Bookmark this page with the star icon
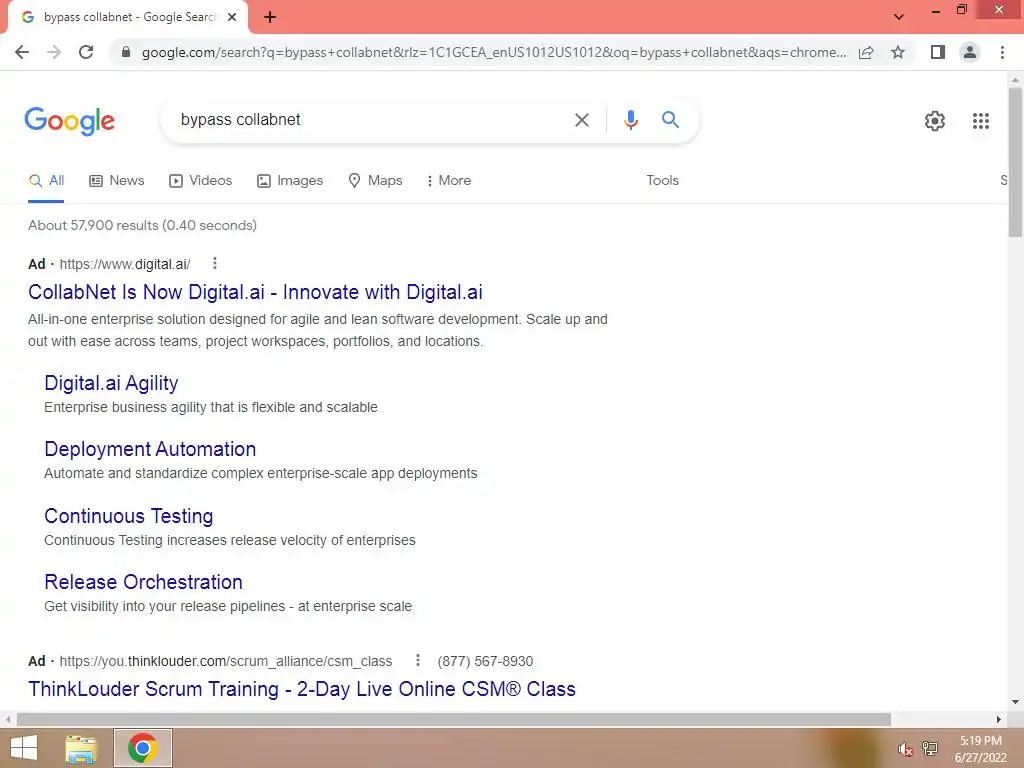Screen dimensions: 1024x768 pos(898,52)
